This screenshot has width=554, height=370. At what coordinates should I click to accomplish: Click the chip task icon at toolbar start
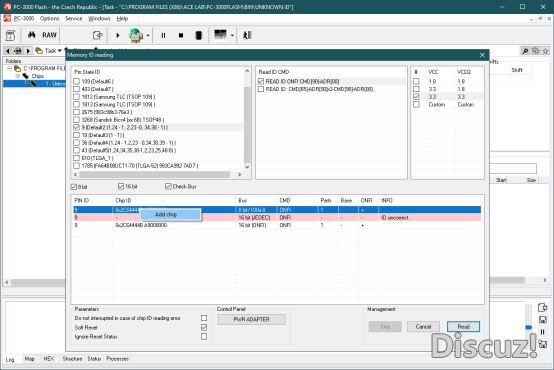(x=11, y=35)
